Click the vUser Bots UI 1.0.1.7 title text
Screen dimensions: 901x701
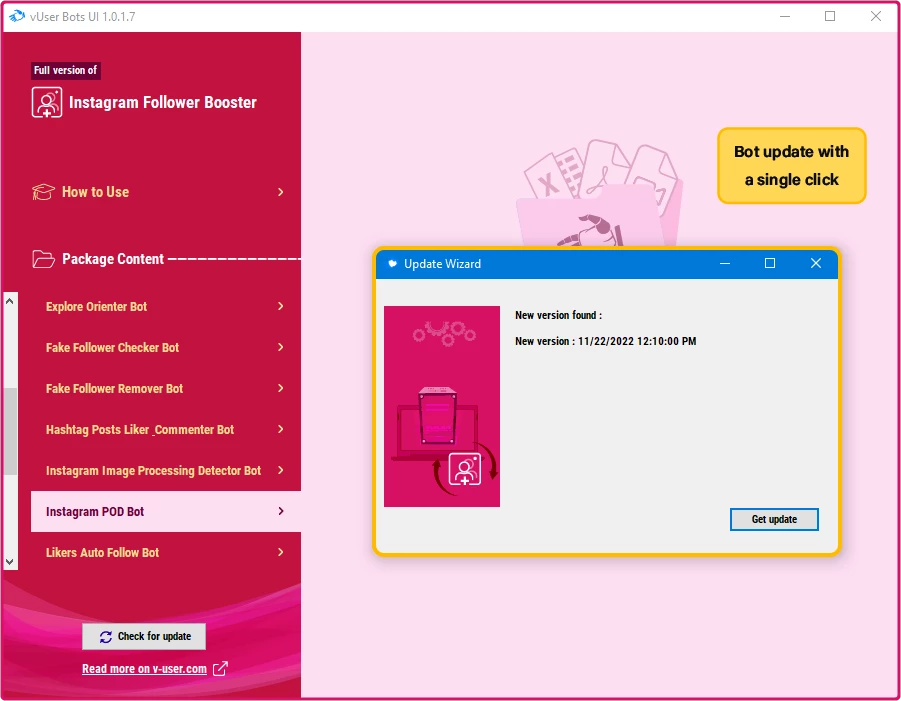pyautogui.click(x=83, y=17)
